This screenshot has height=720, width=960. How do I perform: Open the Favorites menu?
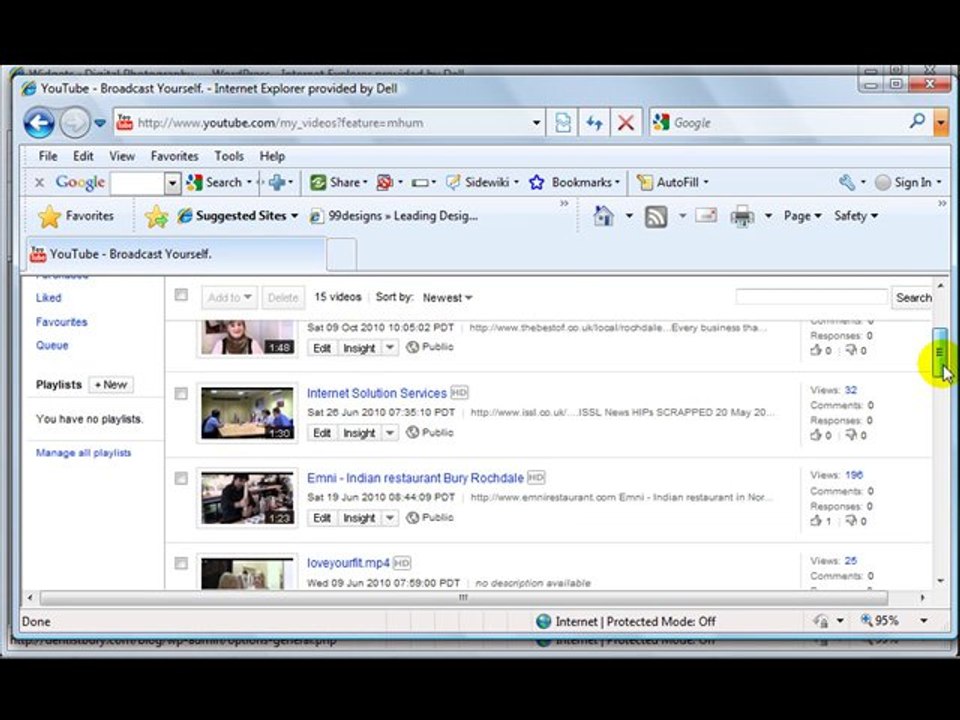174,156
